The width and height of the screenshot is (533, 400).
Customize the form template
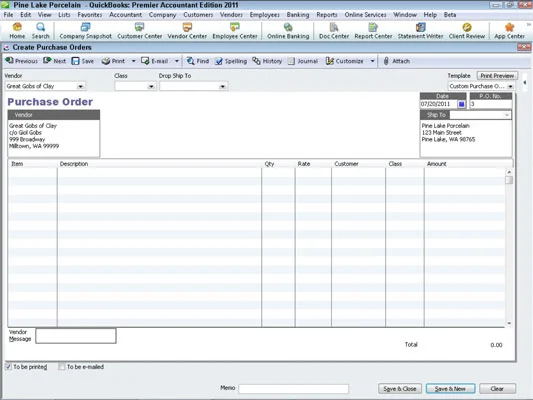[x=345, y=61]
